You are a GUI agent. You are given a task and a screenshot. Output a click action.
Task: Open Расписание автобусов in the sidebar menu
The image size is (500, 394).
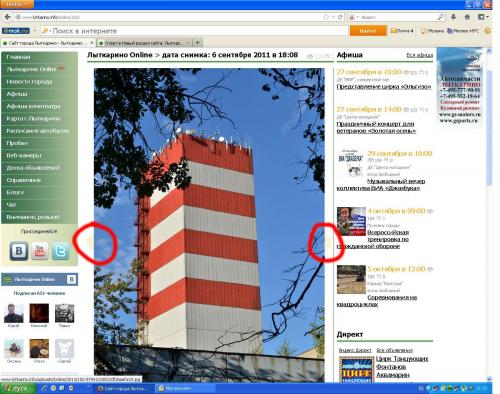pos(38,131)
